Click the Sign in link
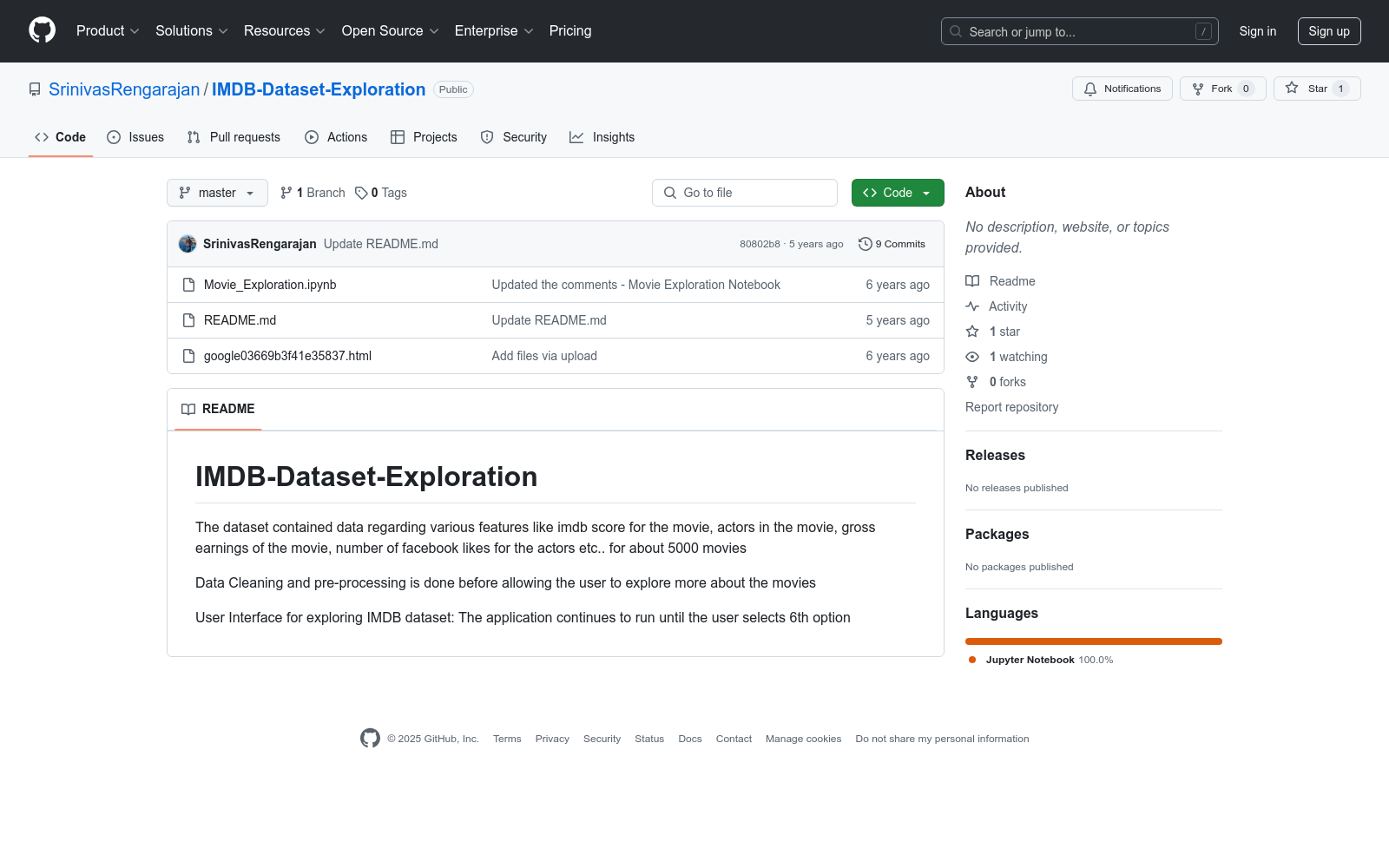1389x868 pixels. coord(1258,31)
